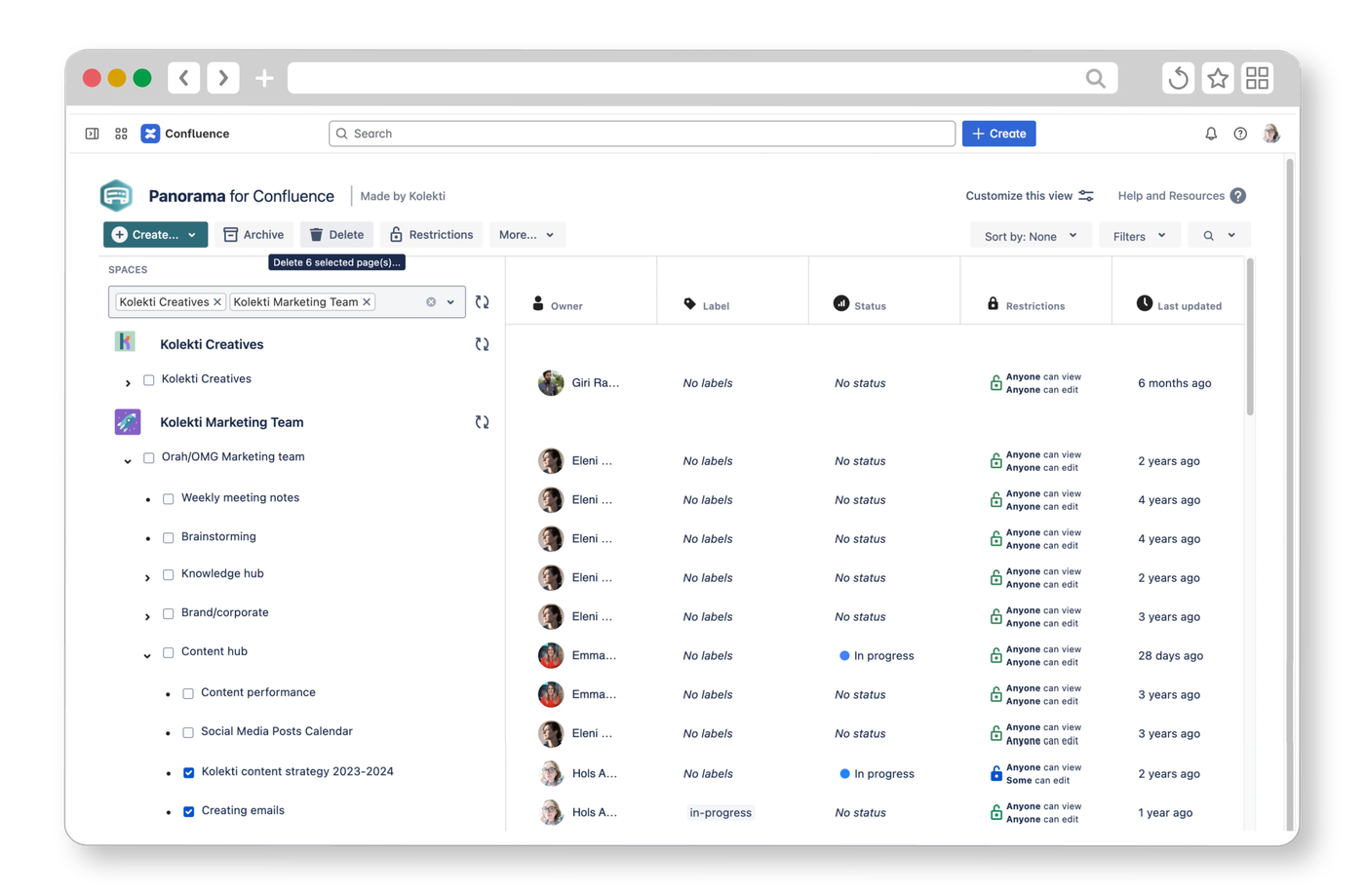The height and width of the screenshot is (896, 1365).
Task: Click the Kolekti Marketing Team rocket icon
Action: (x=128, y=421)
